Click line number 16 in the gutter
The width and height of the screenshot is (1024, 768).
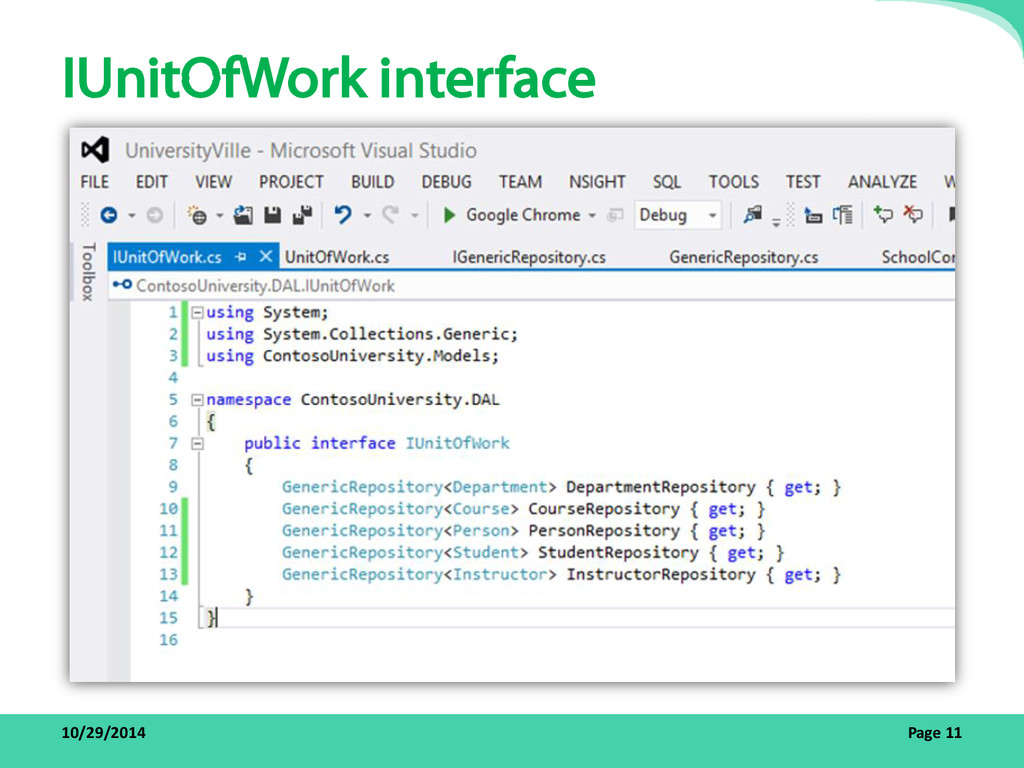pos(168,640)
